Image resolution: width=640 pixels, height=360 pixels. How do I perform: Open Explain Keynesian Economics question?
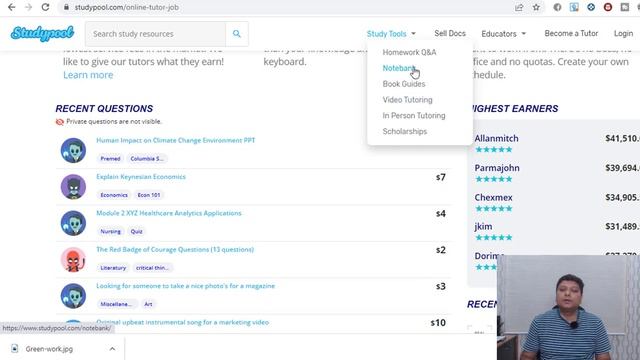click(x=141, y=177)
